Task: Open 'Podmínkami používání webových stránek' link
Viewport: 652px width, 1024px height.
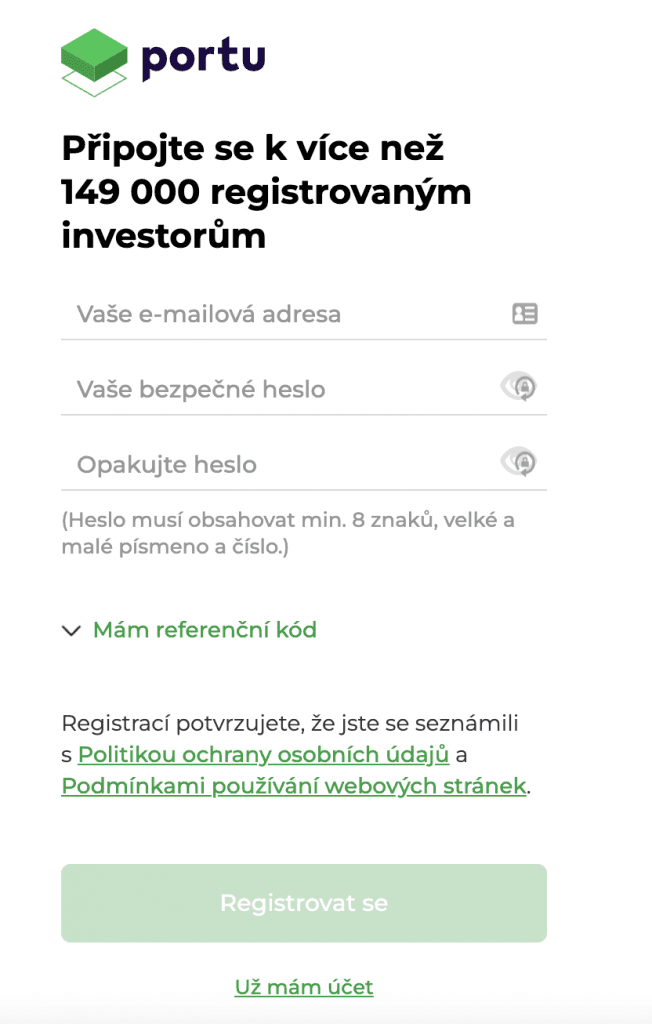Action: 294,786
